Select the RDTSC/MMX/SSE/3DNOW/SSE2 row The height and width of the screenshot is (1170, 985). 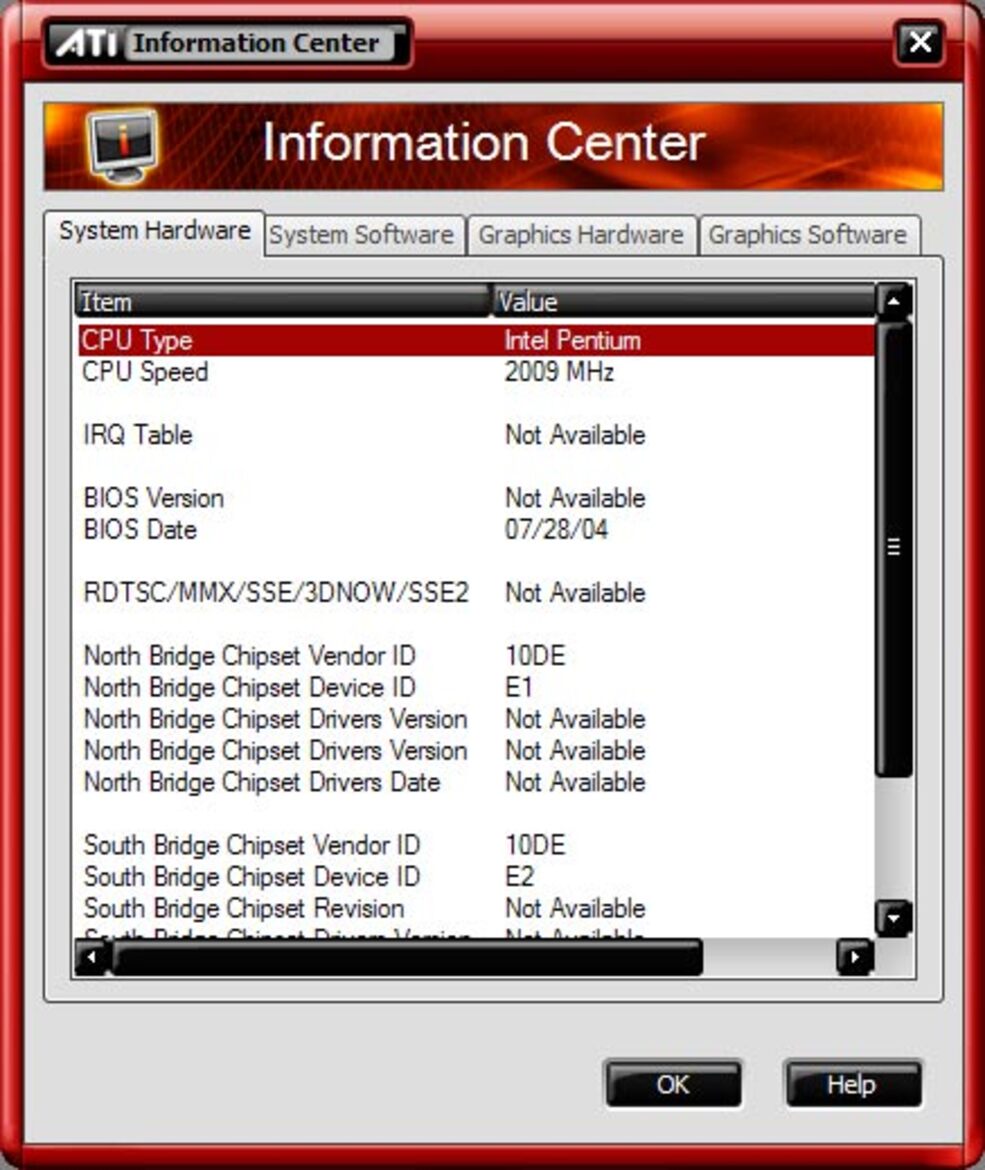pos(476,592)
